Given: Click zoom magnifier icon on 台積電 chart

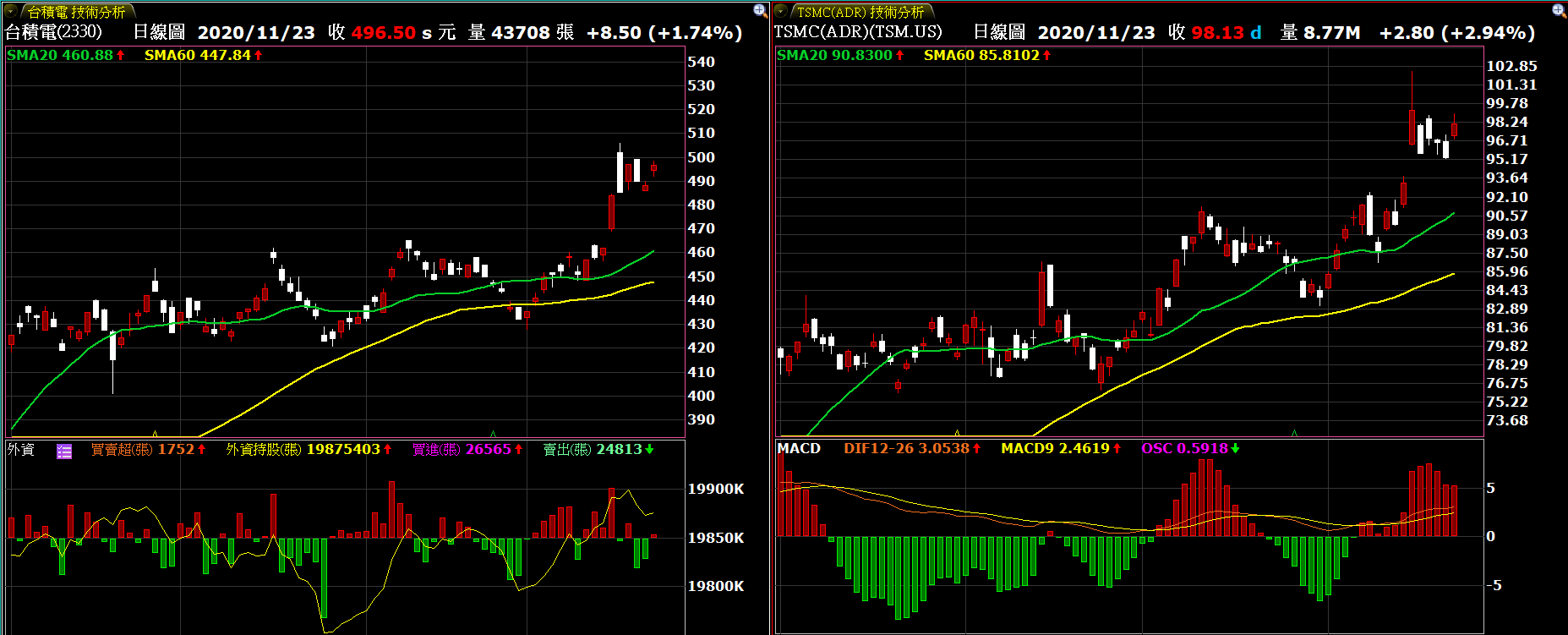Looking at the screenshot, I should click(x=760, y=10).
